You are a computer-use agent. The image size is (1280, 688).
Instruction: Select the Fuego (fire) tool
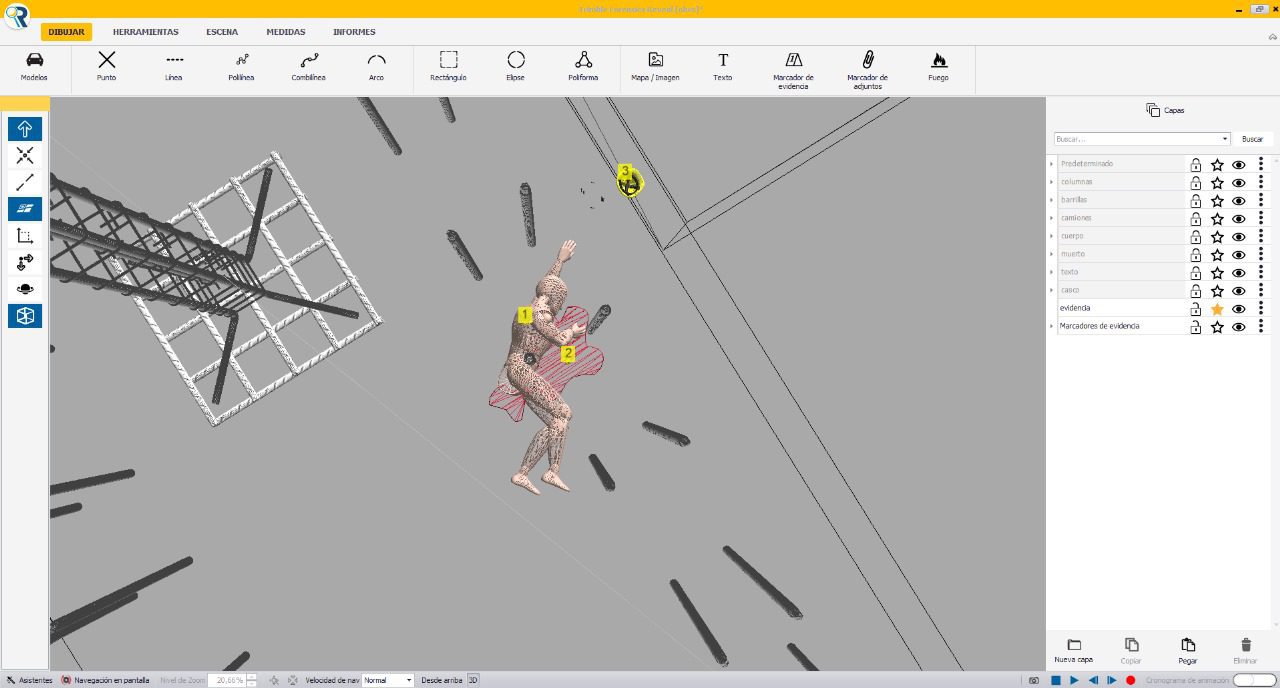point(938,66)
